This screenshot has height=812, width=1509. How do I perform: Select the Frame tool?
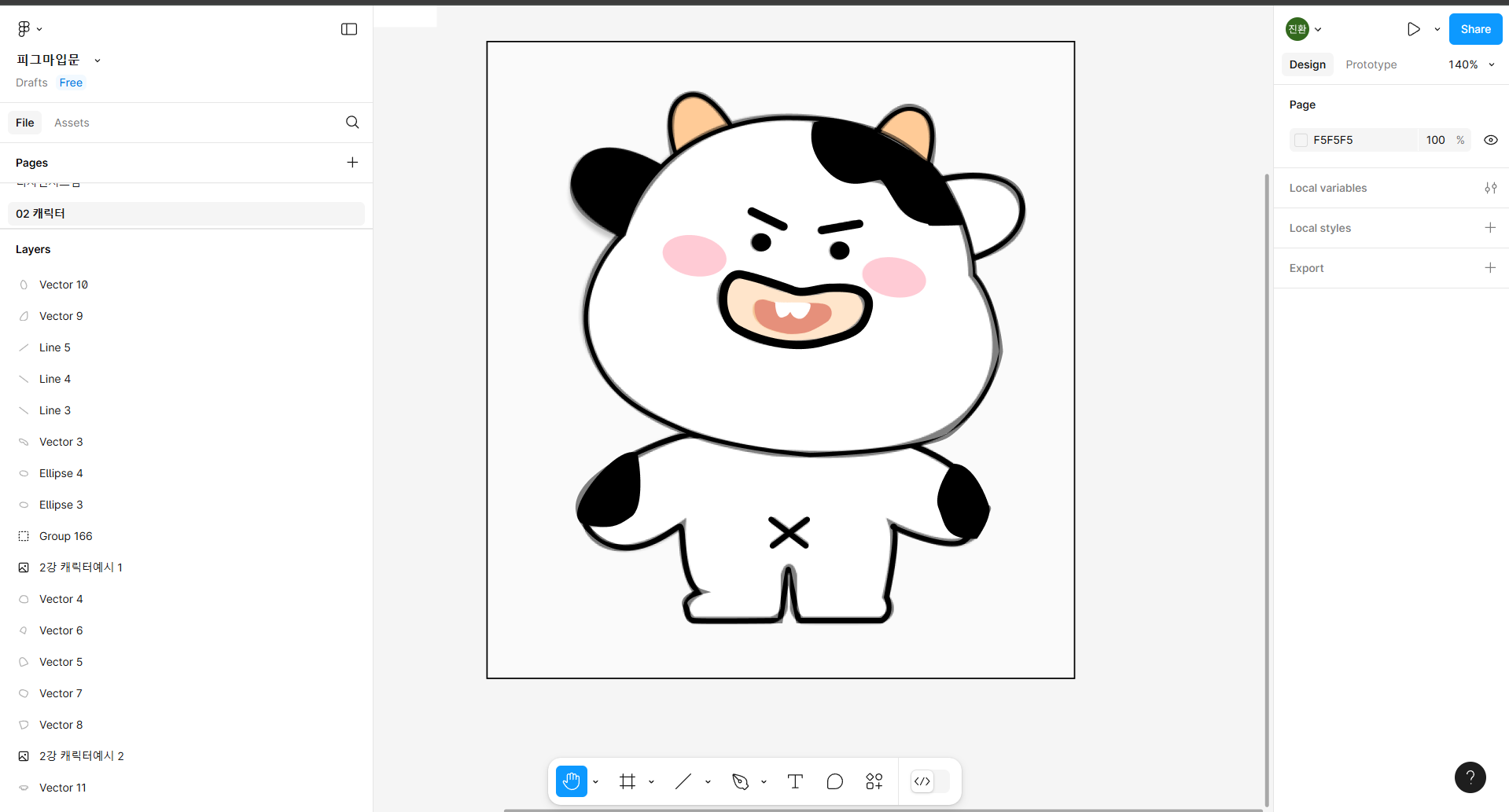(628, 781)
